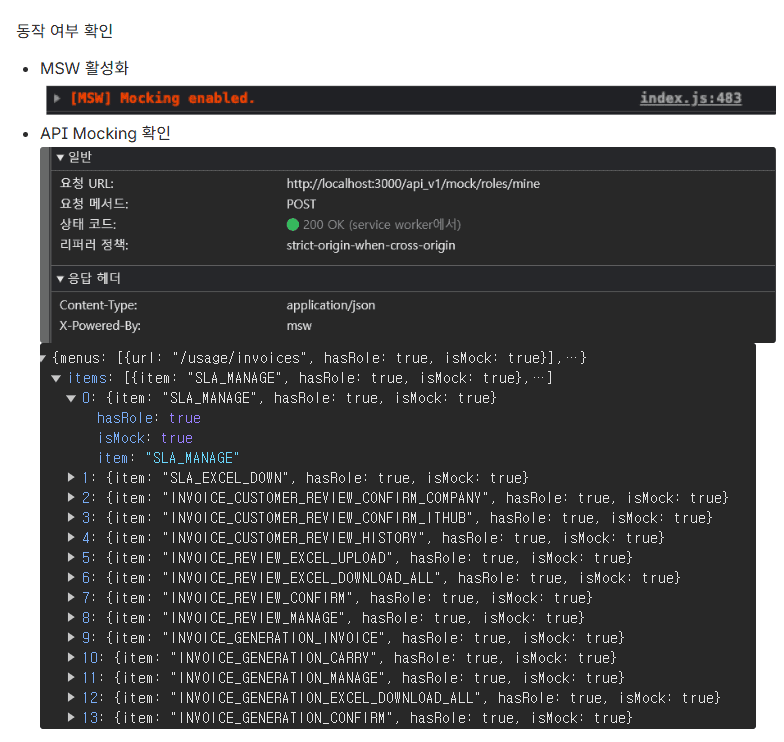The image size is (784, 742).
Task: Select the request URL value text
Action: point(413,184)
